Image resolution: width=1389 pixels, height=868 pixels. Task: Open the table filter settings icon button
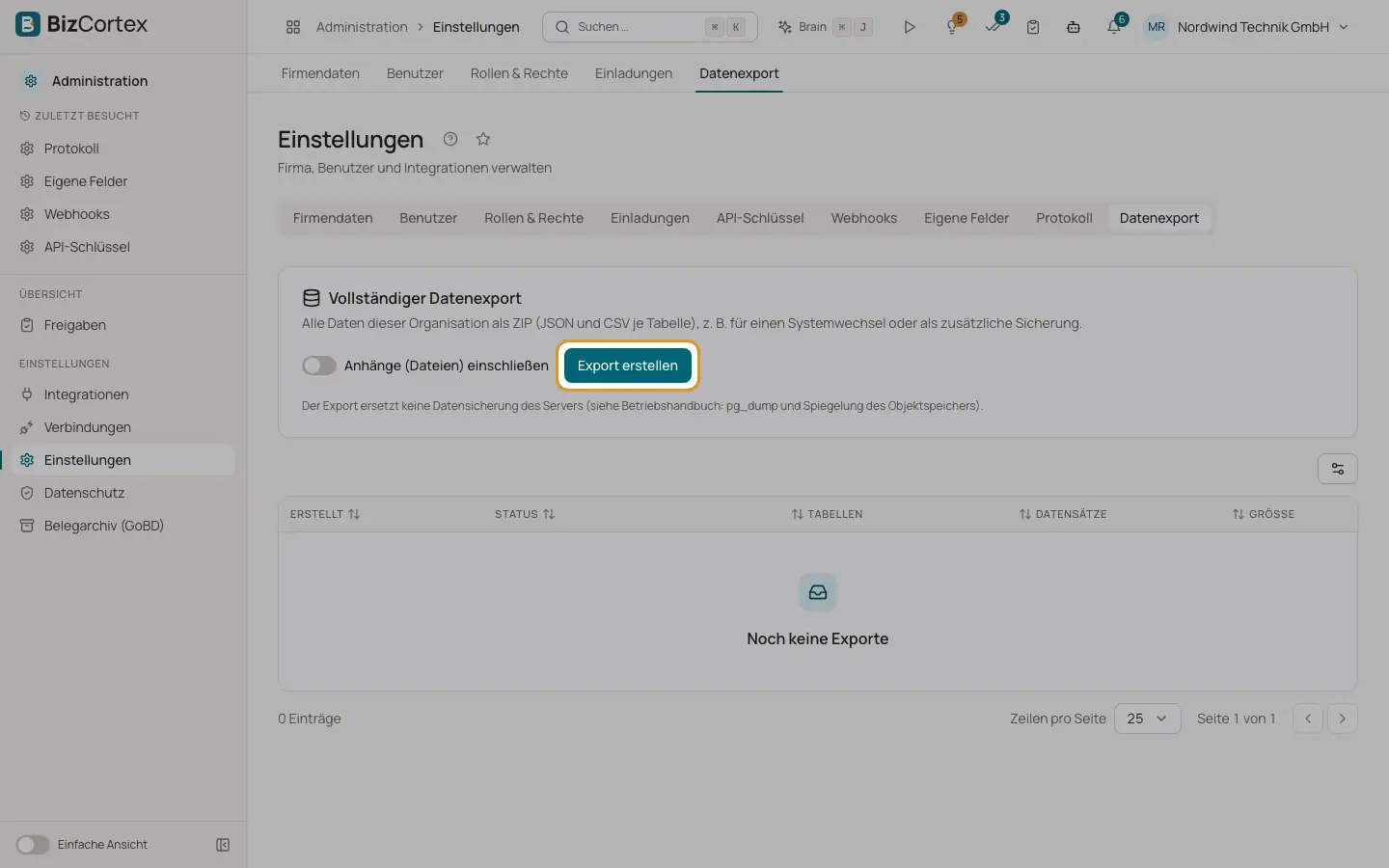pos(1338,469)
